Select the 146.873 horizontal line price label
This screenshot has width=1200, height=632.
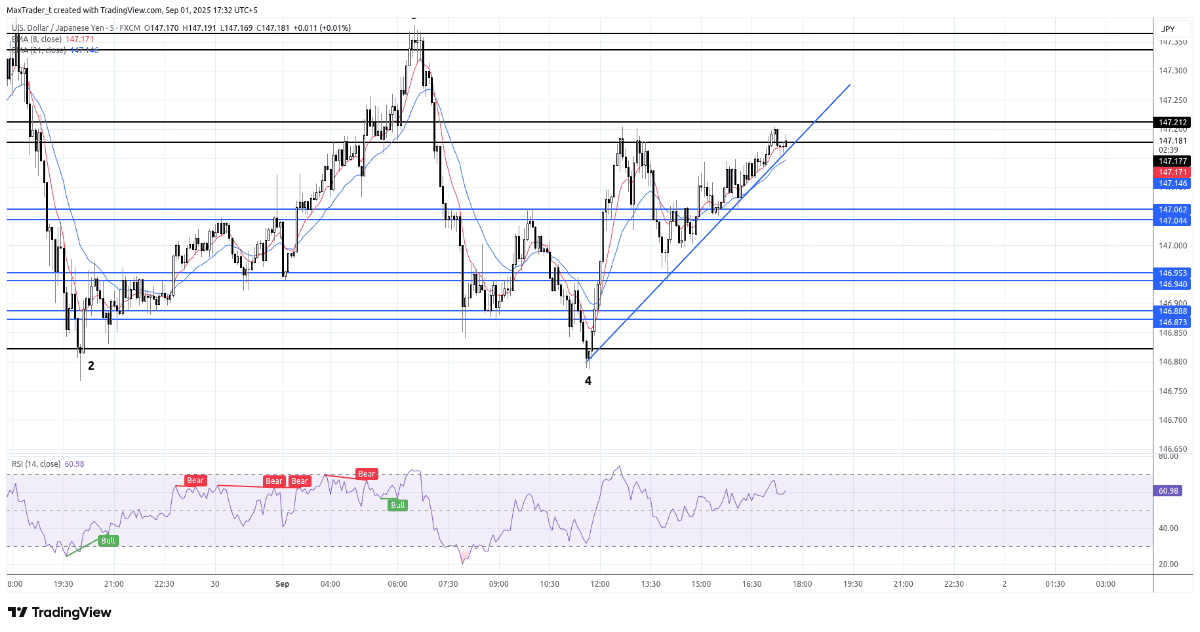1173,322
